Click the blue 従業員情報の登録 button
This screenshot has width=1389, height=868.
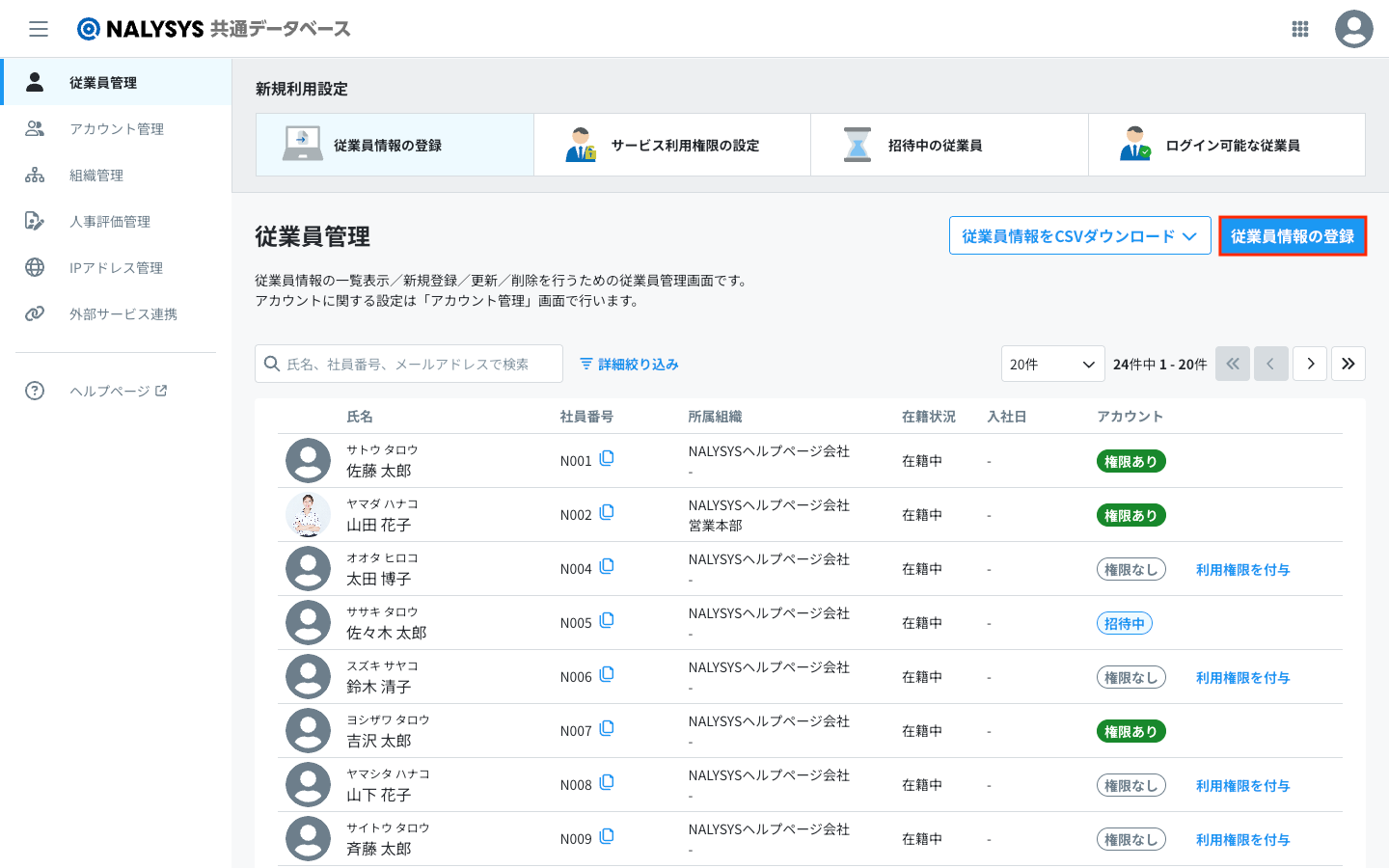pos(1292,236)
